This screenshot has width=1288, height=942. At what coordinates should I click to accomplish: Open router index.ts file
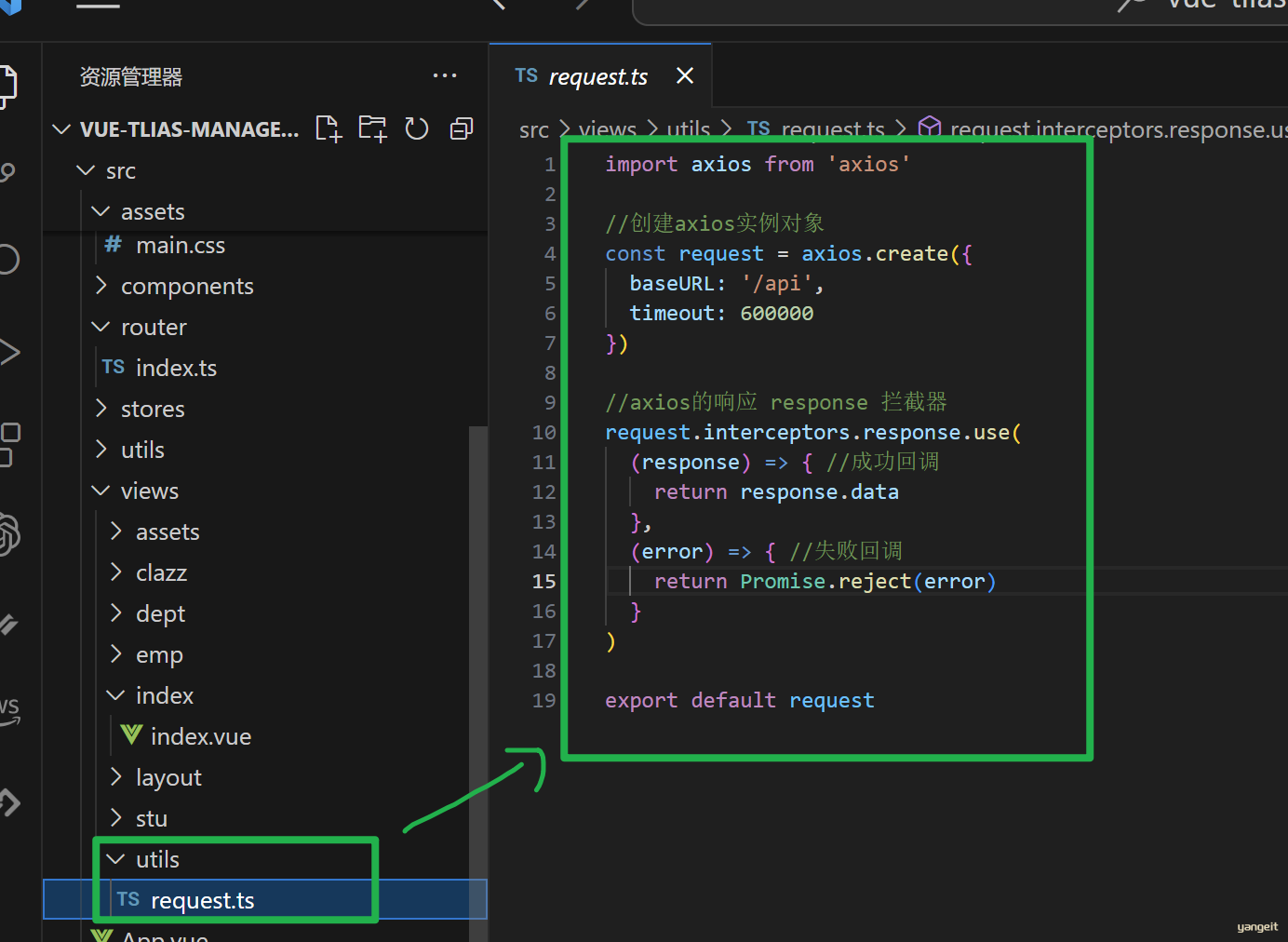[x=264, y=368]
